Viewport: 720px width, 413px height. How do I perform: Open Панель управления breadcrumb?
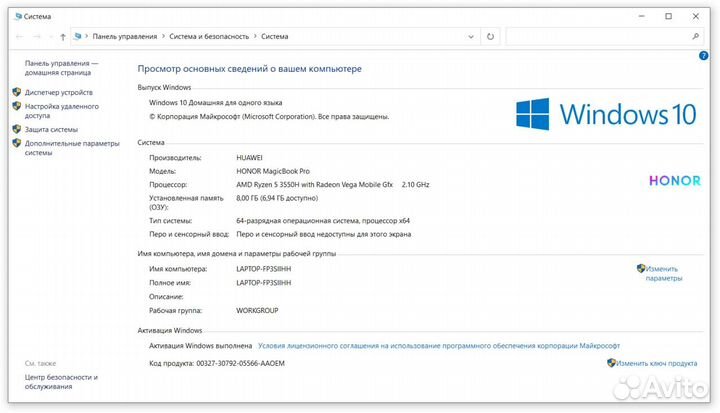[124, 36]
